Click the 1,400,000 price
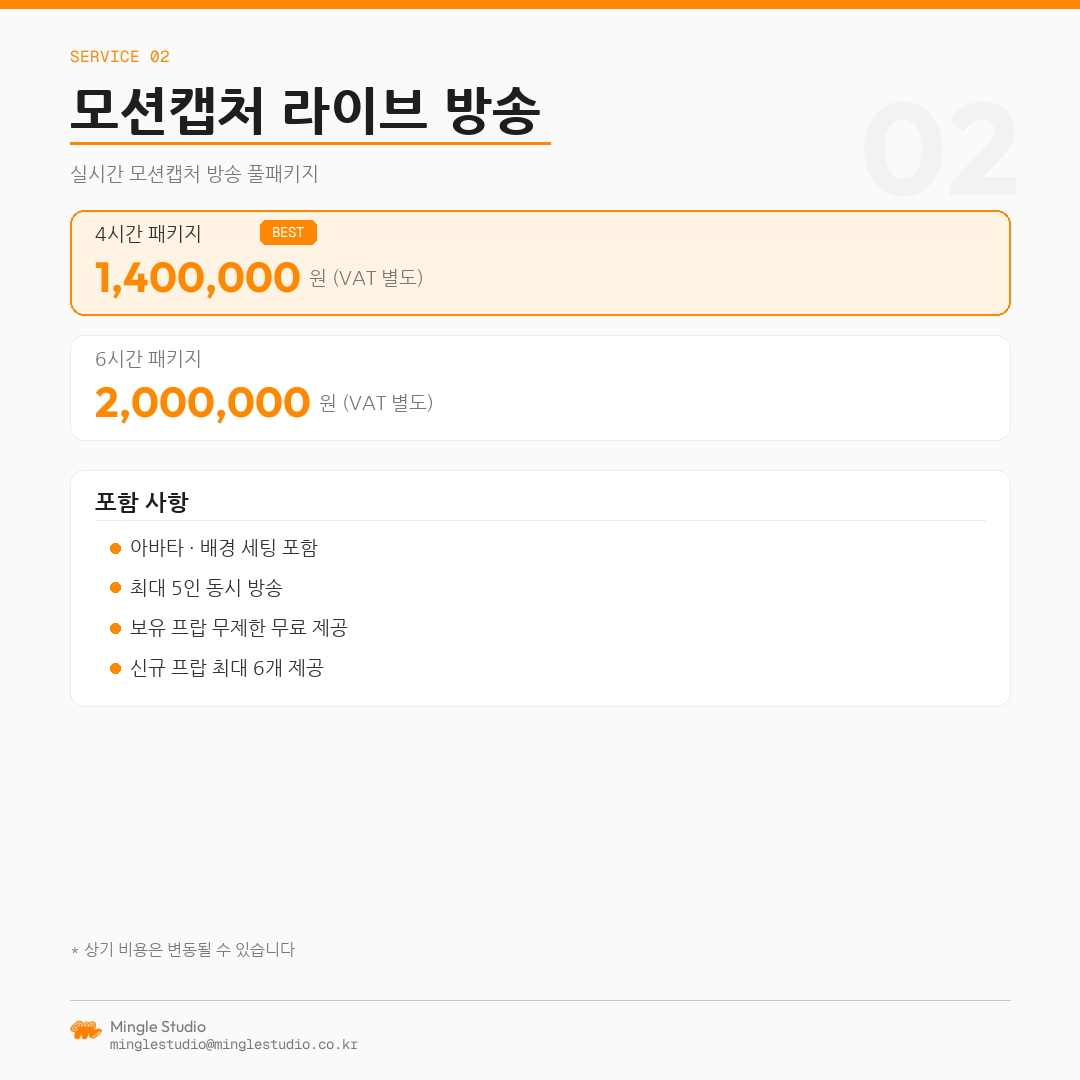Screen dimensions: 1080x1080 [x=197, y=278]
